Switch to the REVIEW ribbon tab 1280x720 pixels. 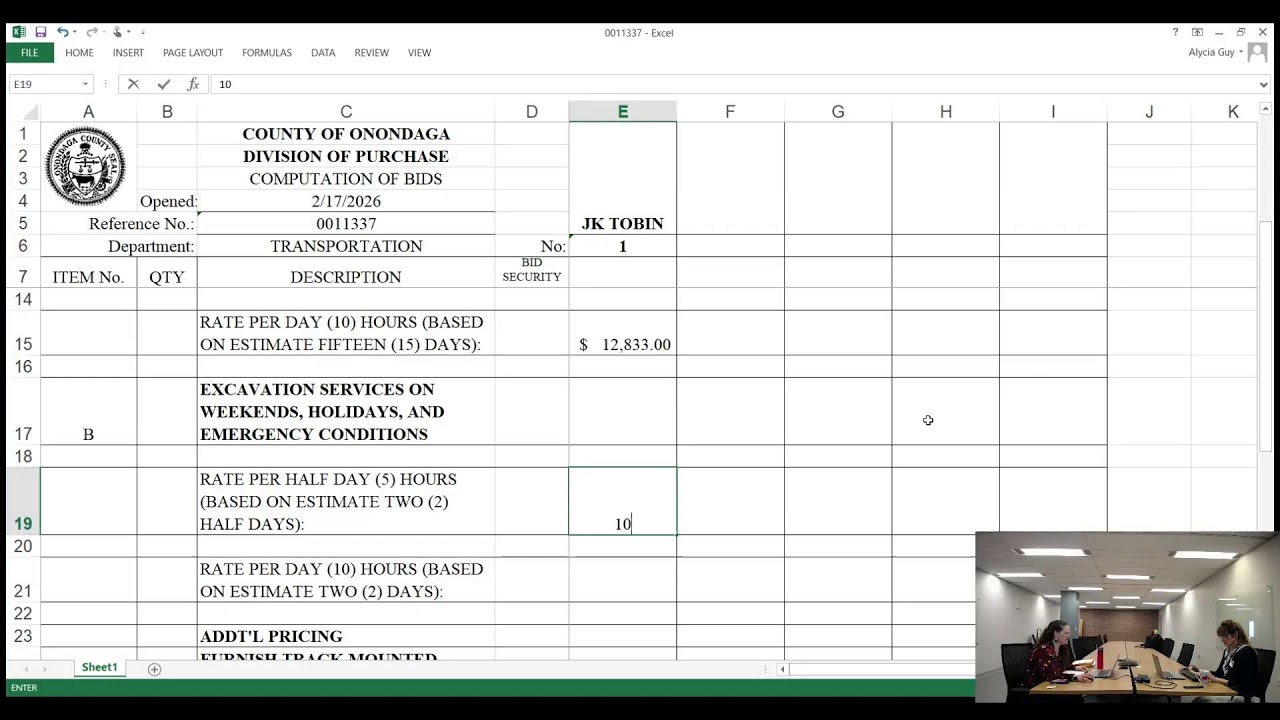371,52
